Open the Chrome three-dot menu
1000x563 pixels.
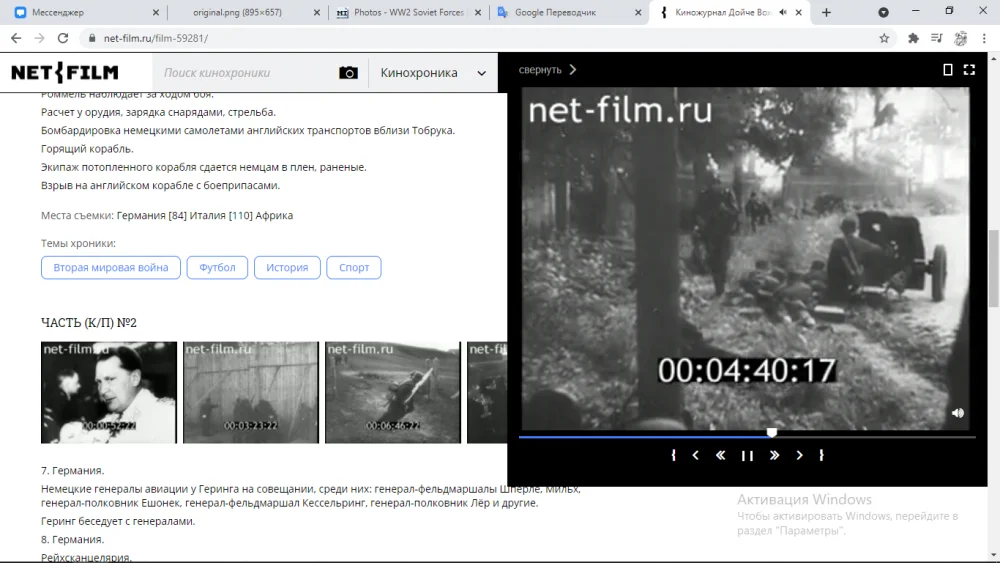tap(984, 38)
